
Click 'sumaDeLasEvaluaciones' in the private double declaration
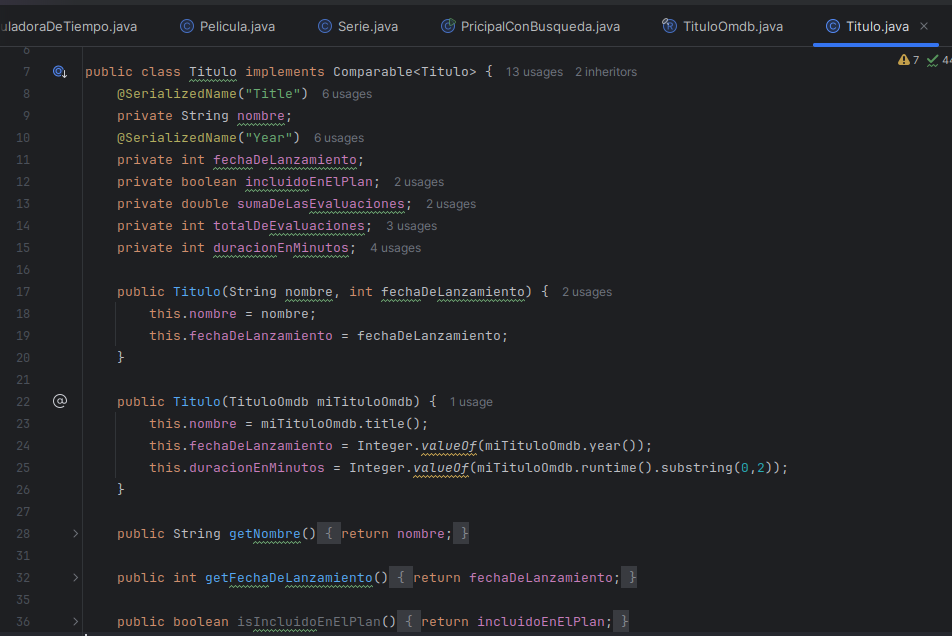pos(321,204)
